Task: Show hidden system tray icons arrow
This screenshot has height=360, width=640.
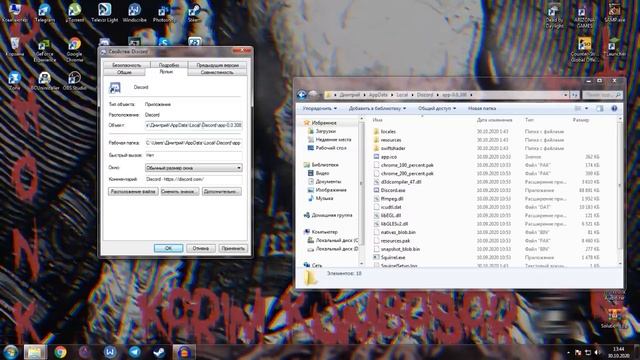Action: (x=568, y=352)
